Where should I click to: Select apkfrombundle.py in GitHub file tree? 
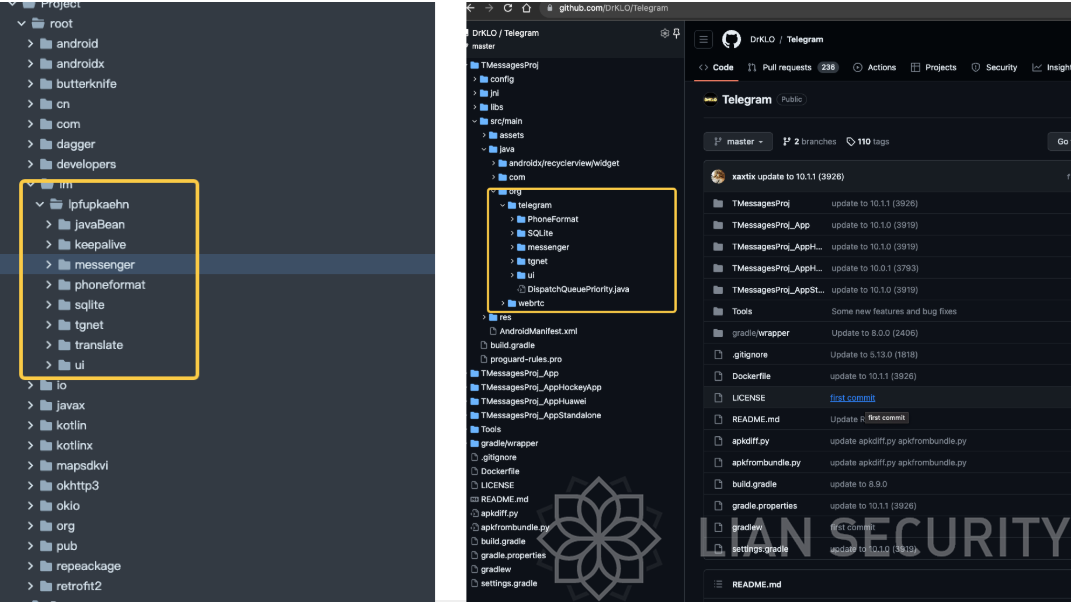pos(515,527)
